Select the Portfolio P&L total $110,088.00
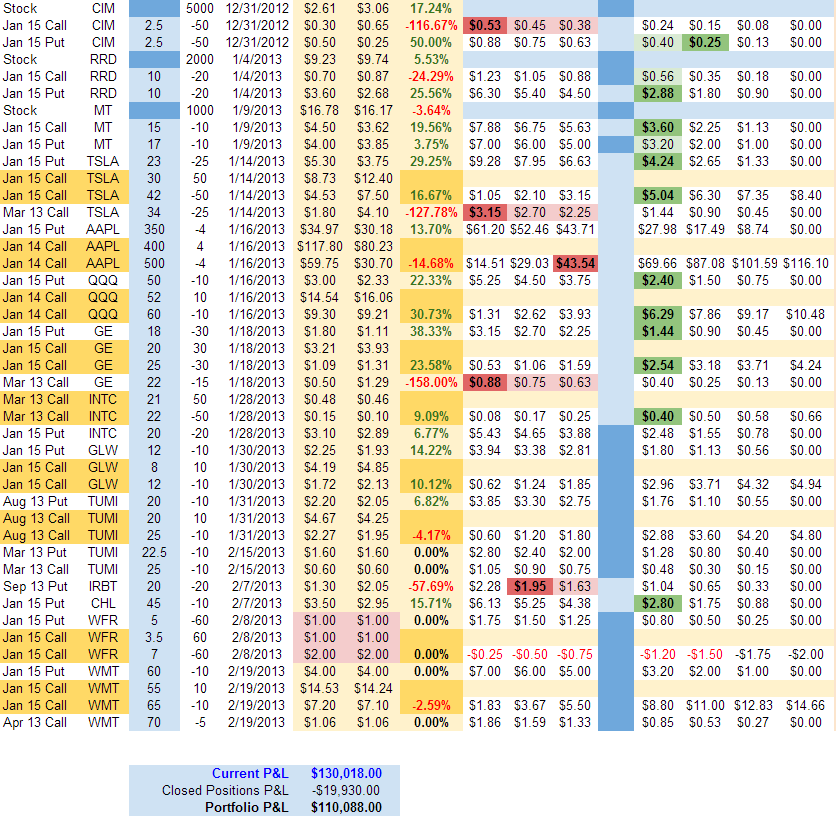Viewport: 836px width, 817px height. pos(346,807)
